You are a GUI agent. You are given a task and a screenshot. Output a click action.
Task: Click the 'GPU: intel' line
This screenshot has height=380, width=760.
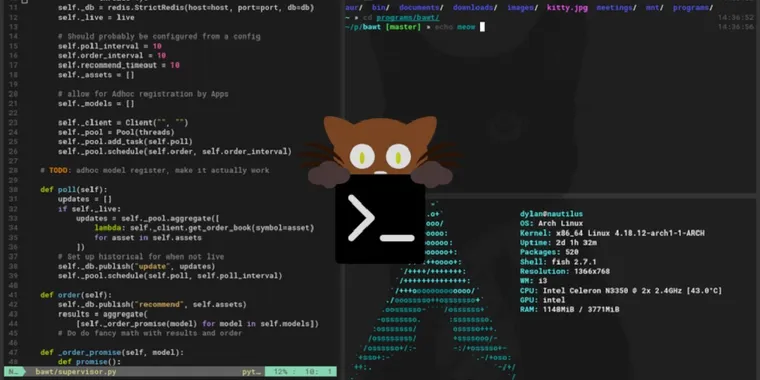(x=542, y=300)
